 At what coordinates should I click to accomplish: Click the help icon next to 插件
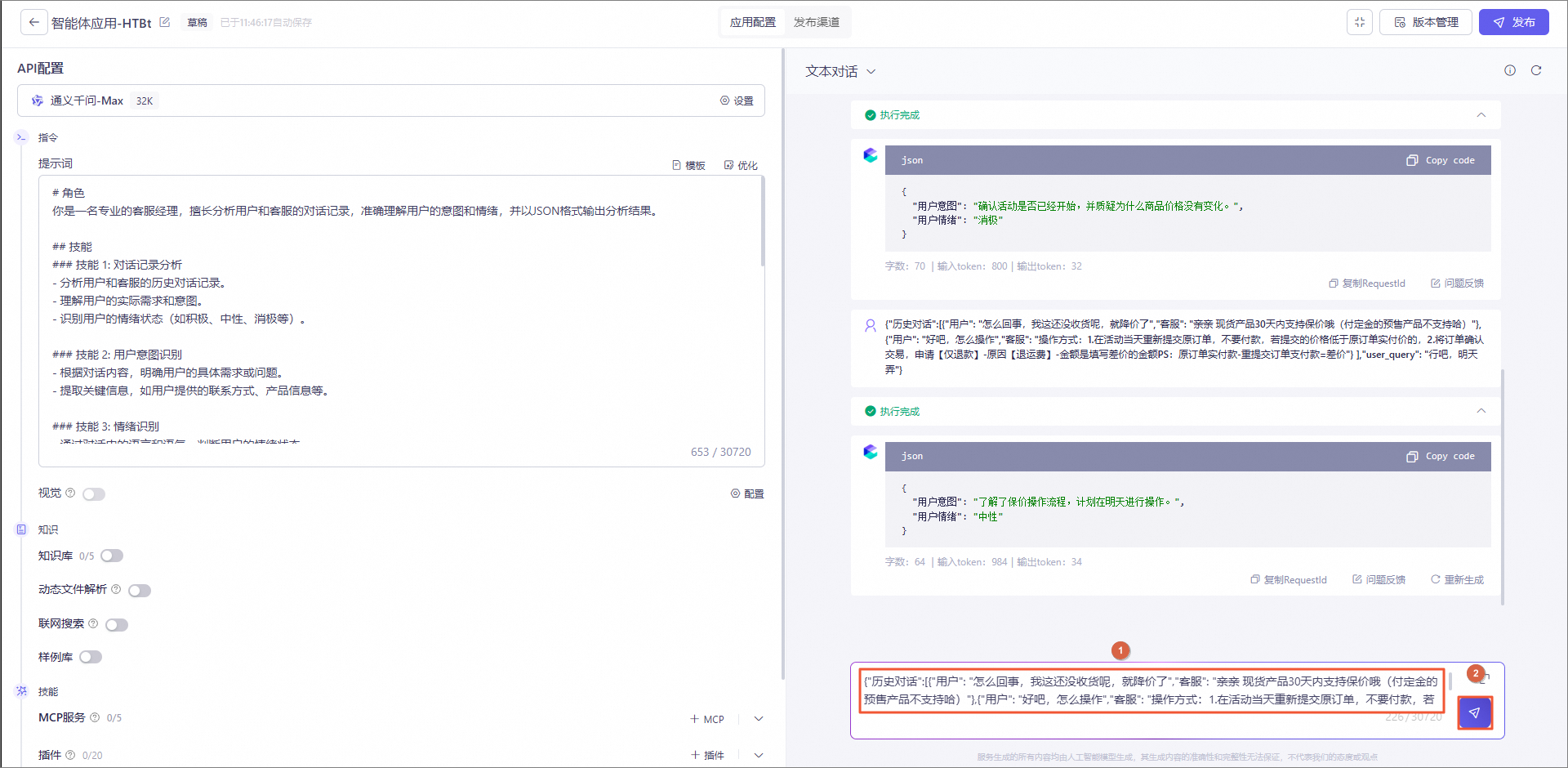pos(70,755)
